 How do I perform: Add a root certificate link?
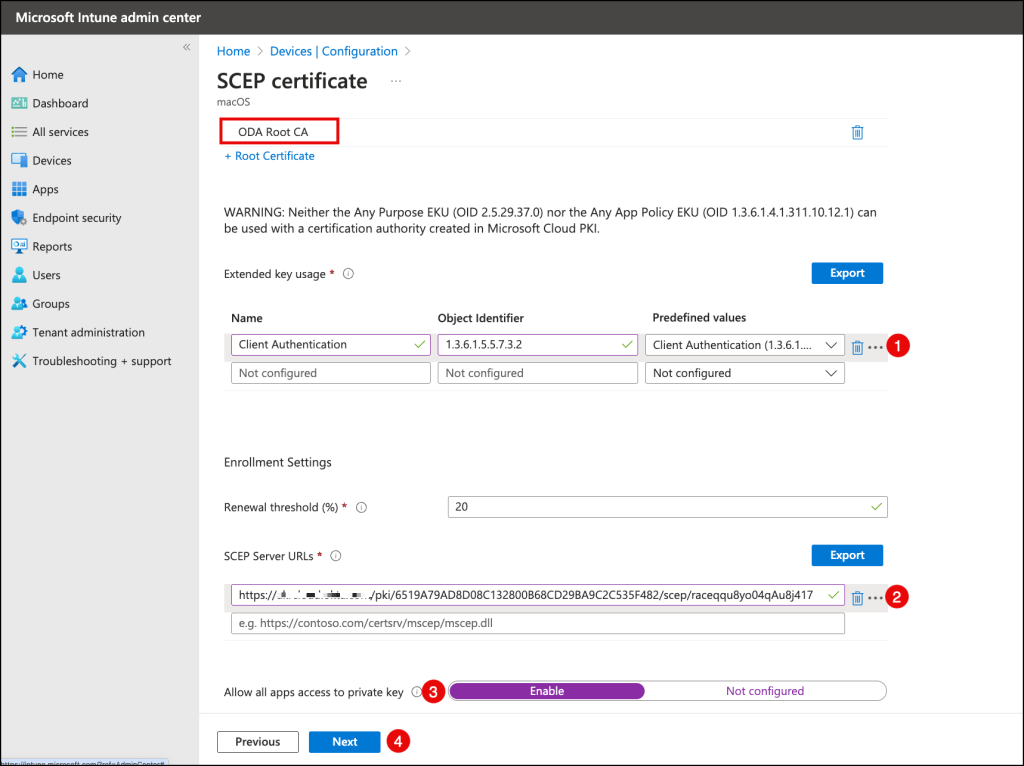[270, 156]
